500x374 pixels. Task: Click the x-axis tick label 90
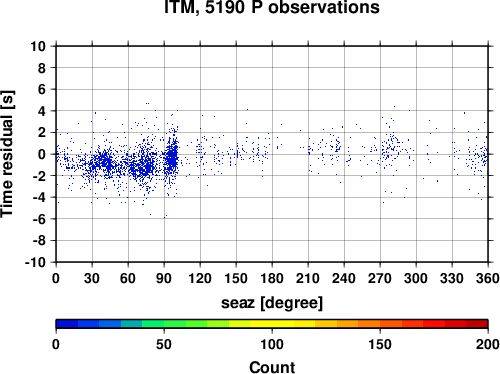tap(164, 278)
